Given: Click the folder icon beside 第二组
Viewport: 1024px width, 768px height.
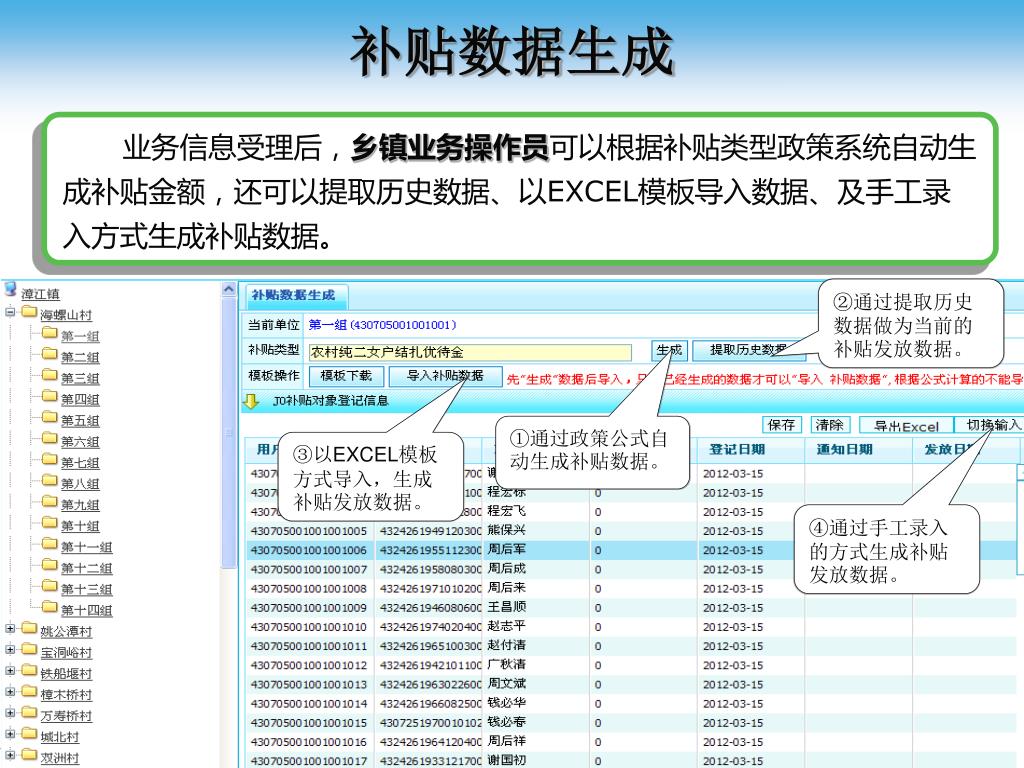Looking at the screenshot, I should (50, 354).
